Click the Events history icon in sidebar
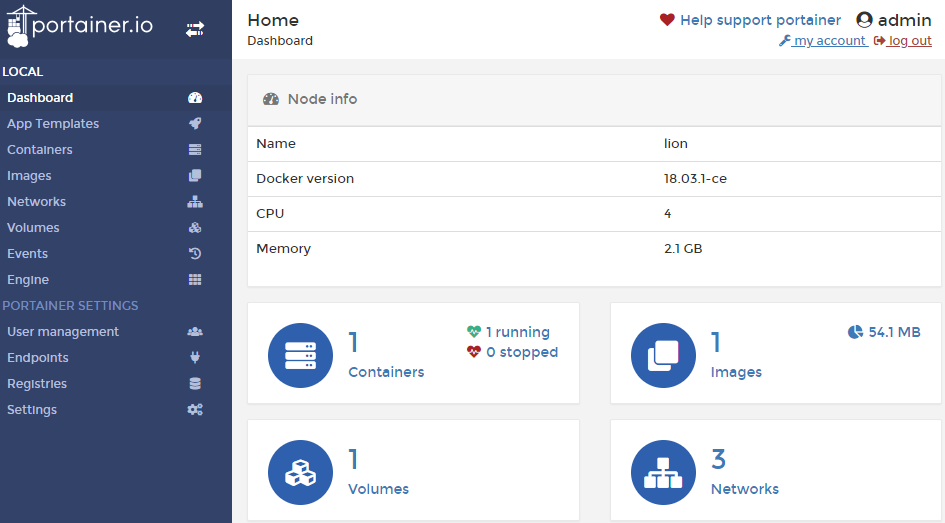Image resolution: width=945 pixels, height=523 pixels. tap(195, 254)
